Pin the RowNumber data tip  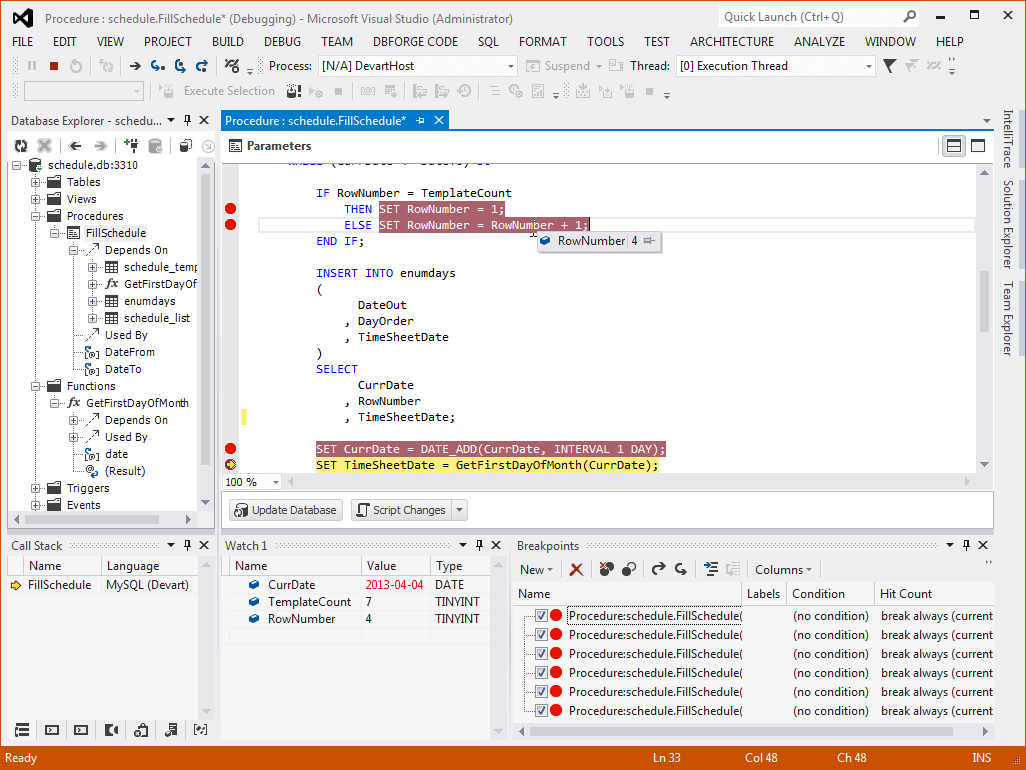coord(649,241)
